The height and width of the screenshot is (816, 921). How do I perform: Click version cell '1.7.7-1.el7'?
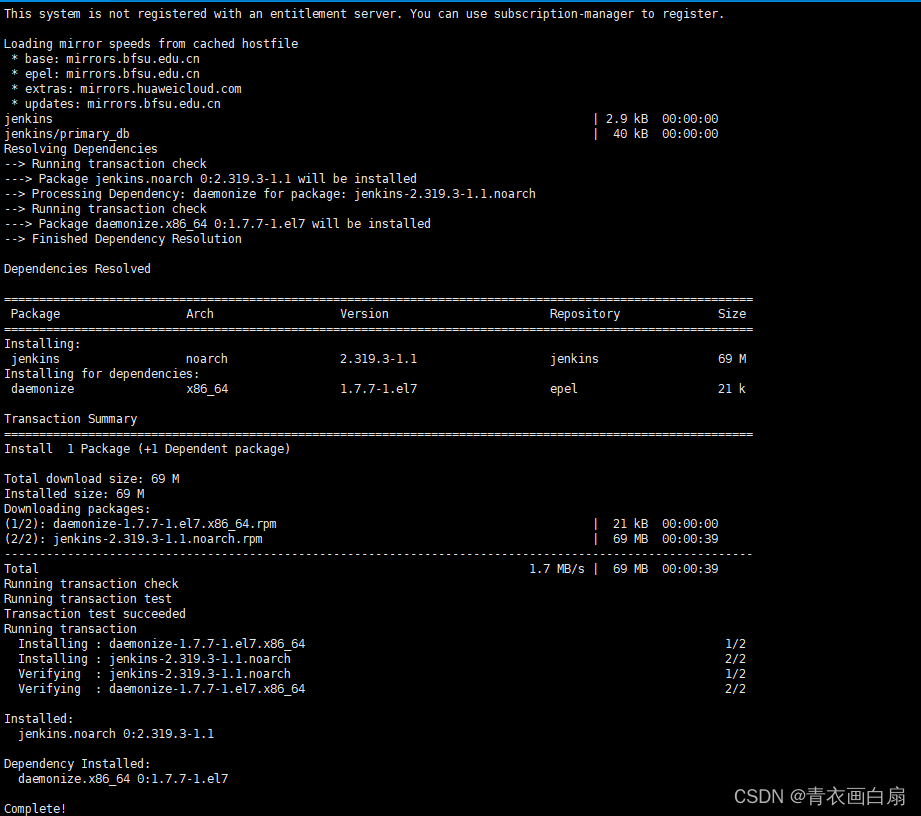378,389
